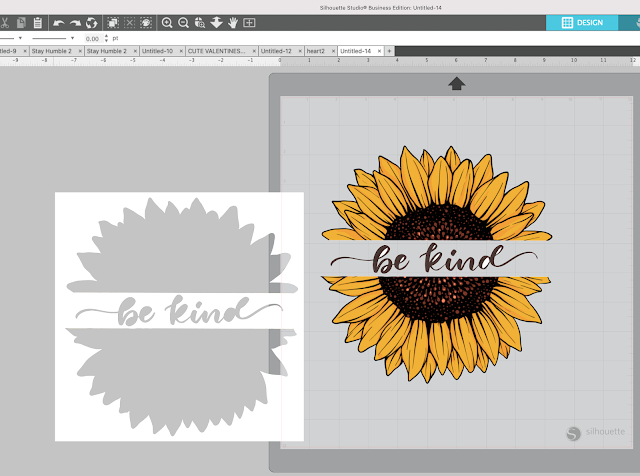Click the Paste clipboard icon
The width and height of the screenshot is (640, 476).
pos(38,22)
